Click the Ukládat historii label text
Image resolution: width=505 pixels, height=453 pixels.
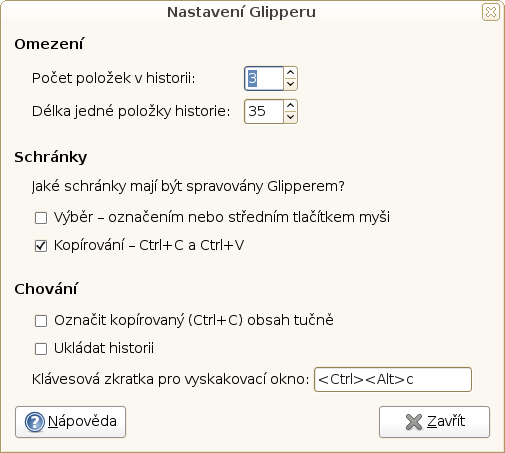point(104,348)
